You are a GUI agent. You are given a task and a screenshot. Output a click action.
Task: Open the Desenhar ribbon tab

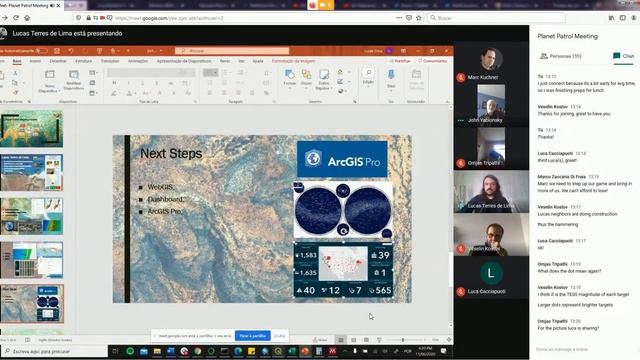coord(58,61)
